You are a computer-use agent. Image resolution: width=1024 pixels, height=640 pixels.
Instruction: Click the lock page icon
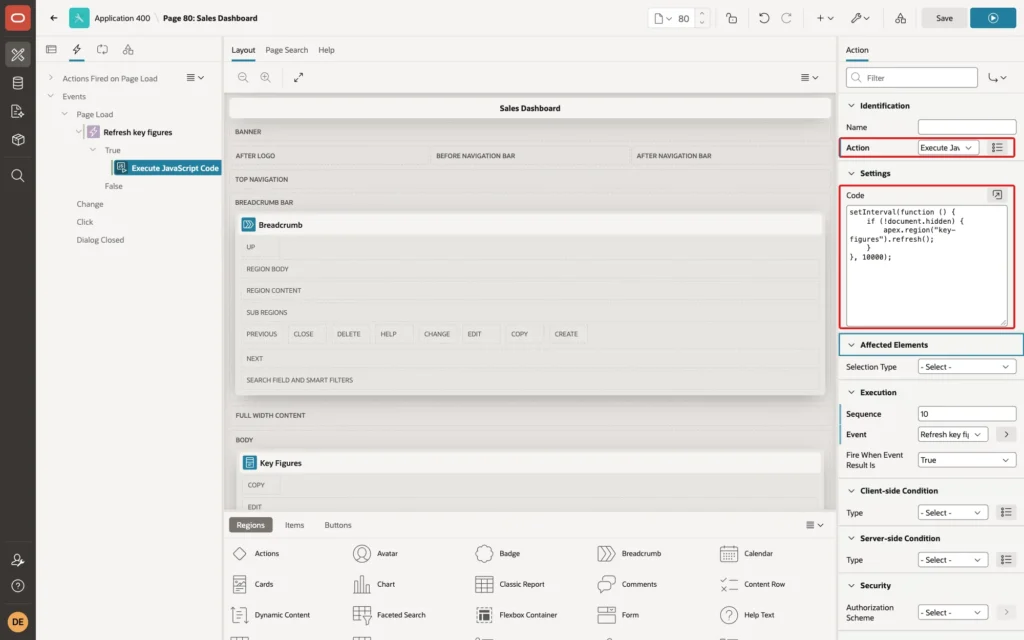pos(731,18)
